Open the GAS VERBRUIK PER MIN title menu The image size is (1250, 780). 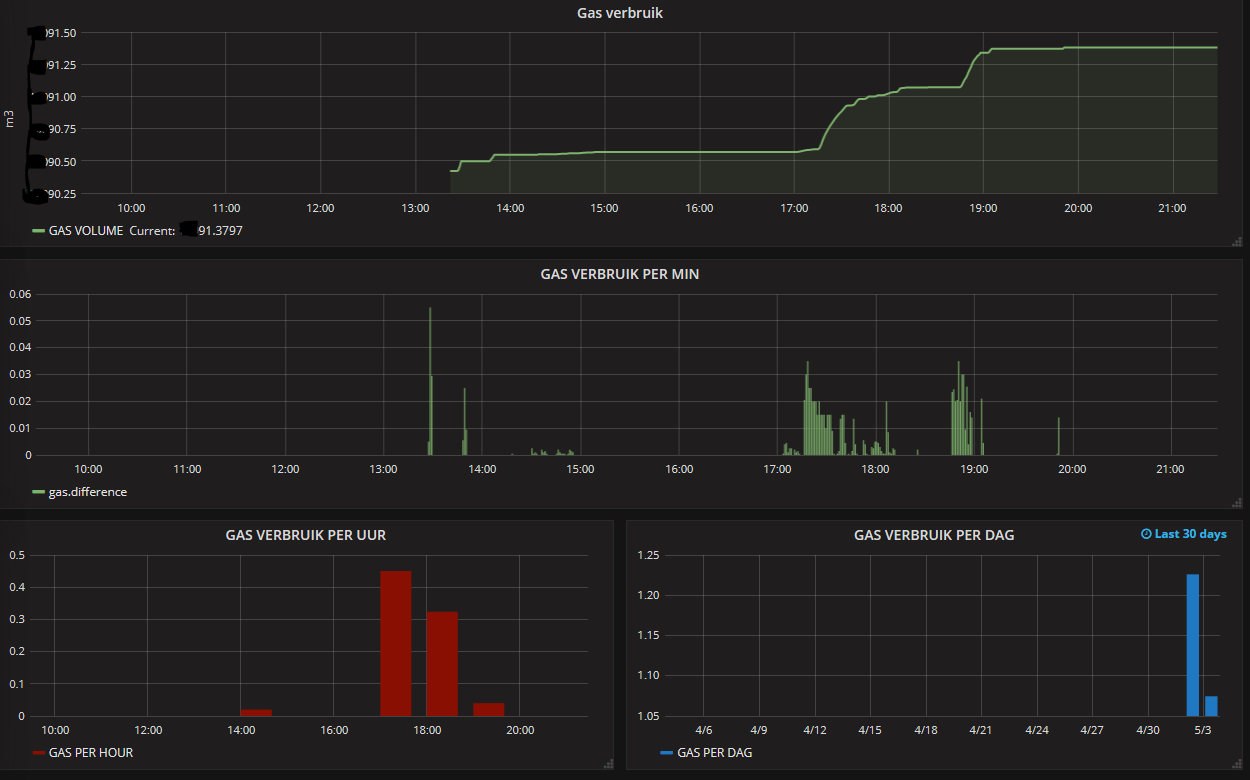coord(619,274)
